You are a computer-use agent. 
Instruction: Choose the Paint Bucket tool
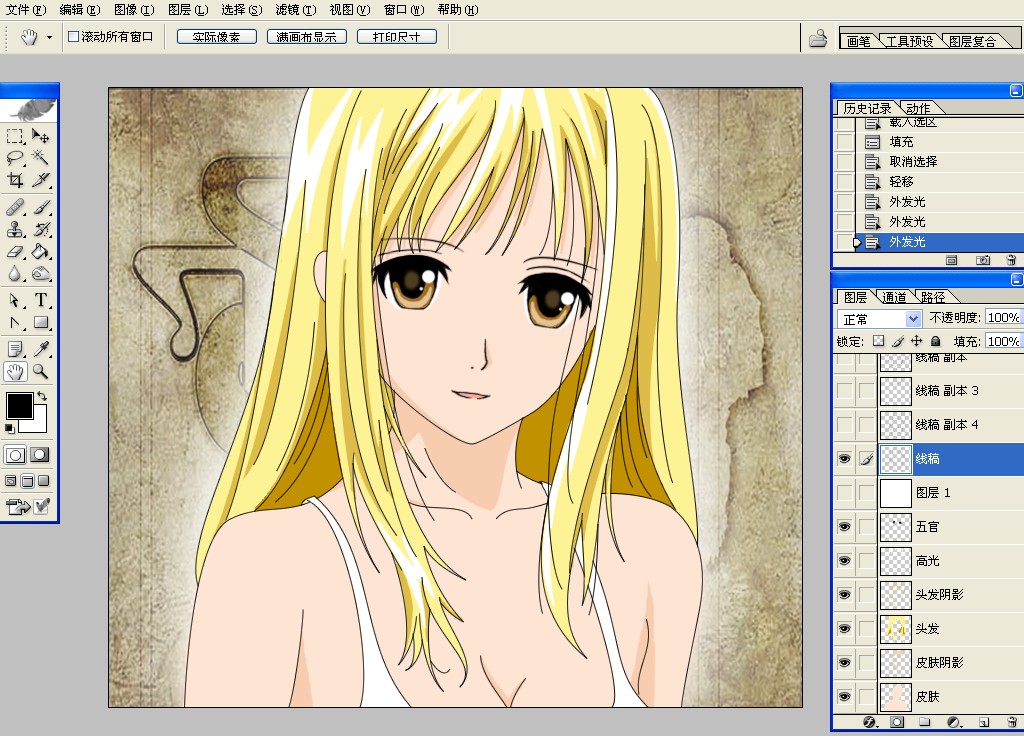[41, 251]
